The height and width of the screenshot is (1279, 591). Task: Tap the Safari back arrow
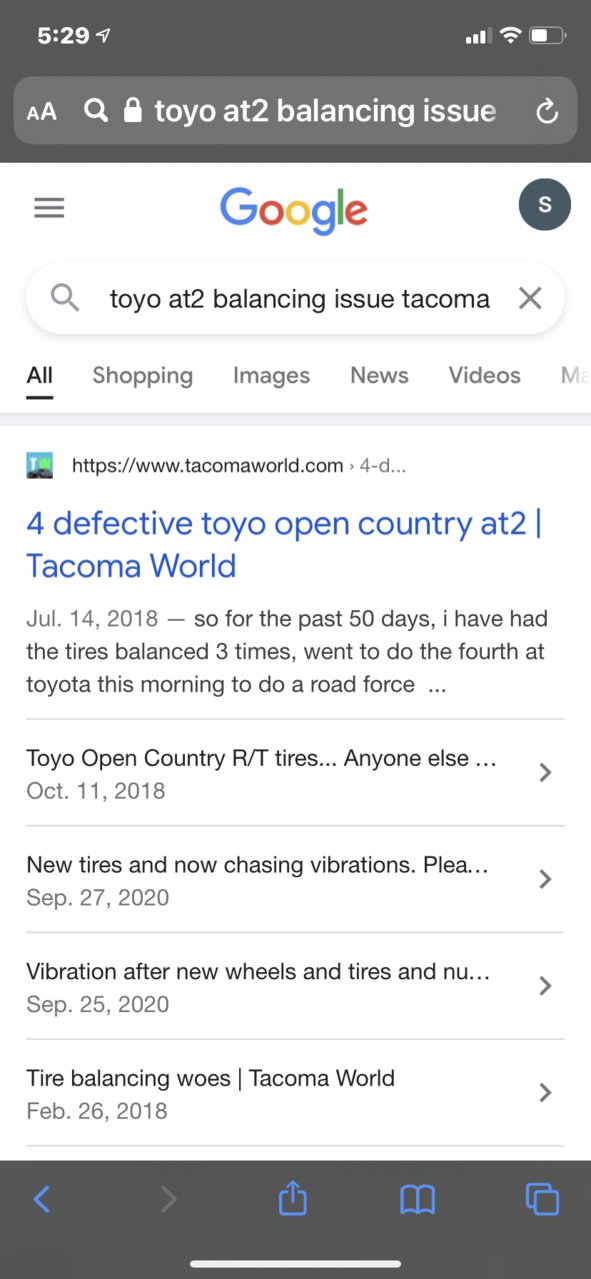tap(41, 1198)
